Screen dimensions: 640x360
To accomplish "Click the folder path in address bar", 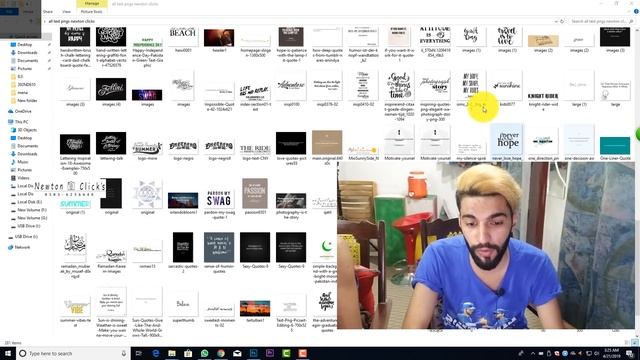I will (x=72, y=21).
